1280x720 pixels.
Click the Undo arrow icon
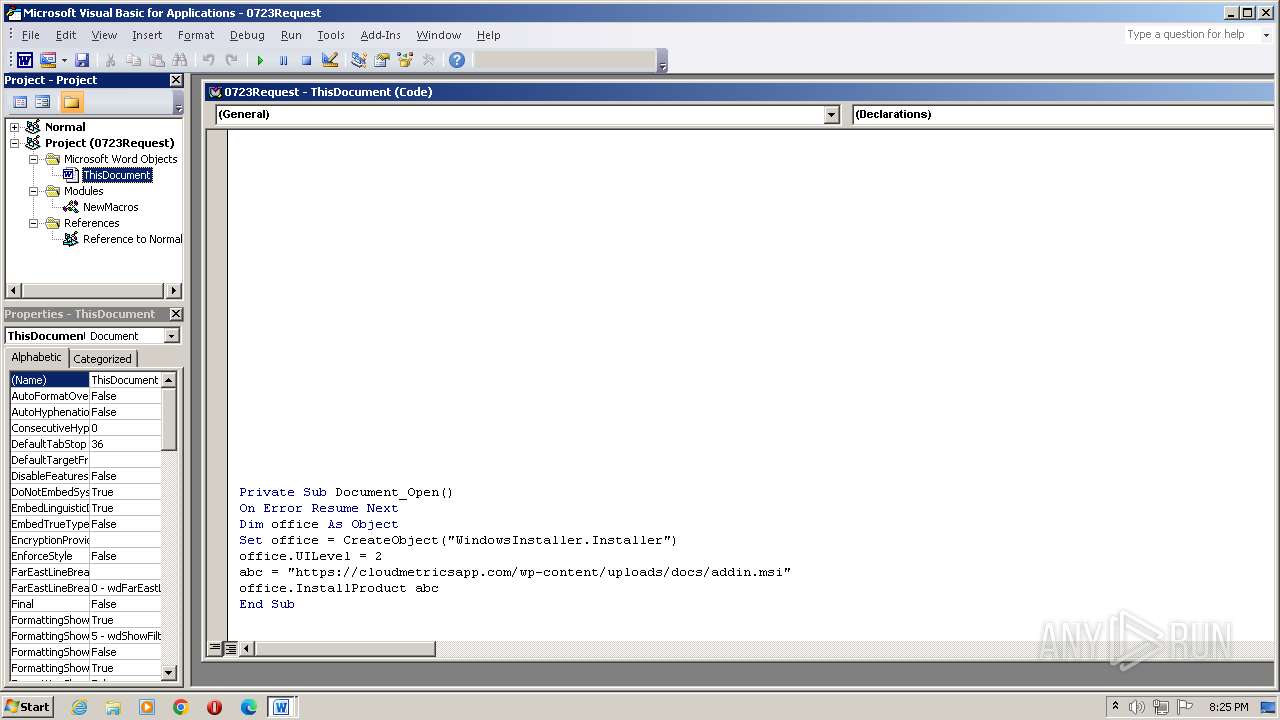click(x=208, y=60)
